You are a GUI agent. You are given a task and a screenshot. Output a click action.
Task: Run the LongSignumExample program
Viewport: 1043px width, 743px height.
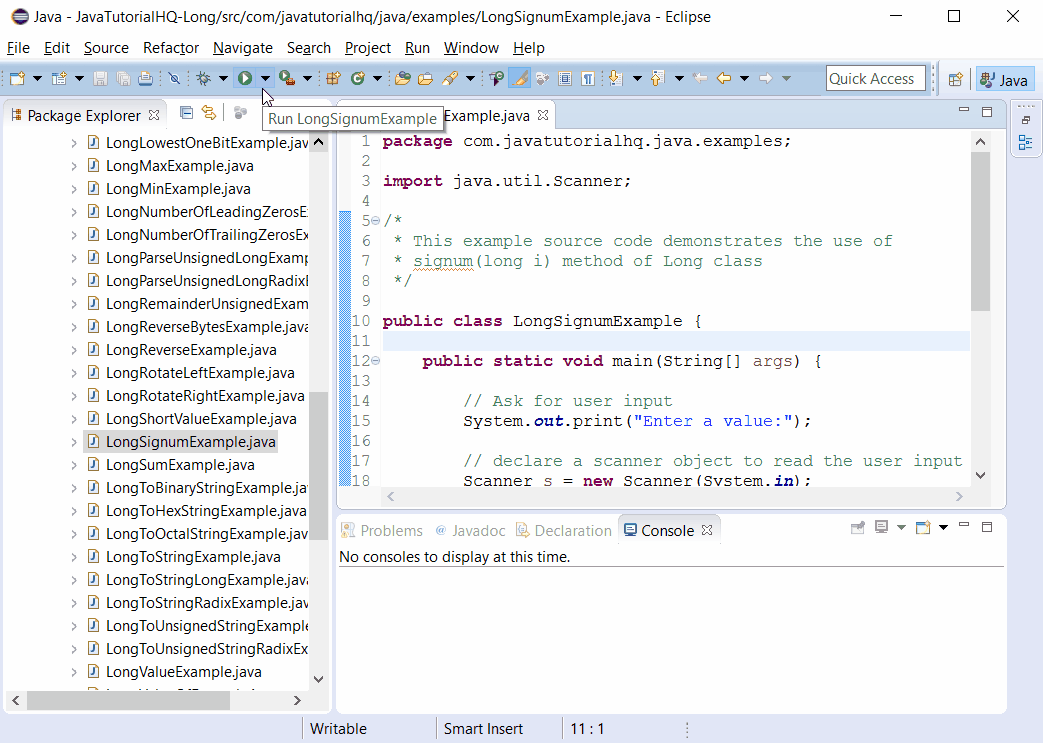tap(245, 77)
